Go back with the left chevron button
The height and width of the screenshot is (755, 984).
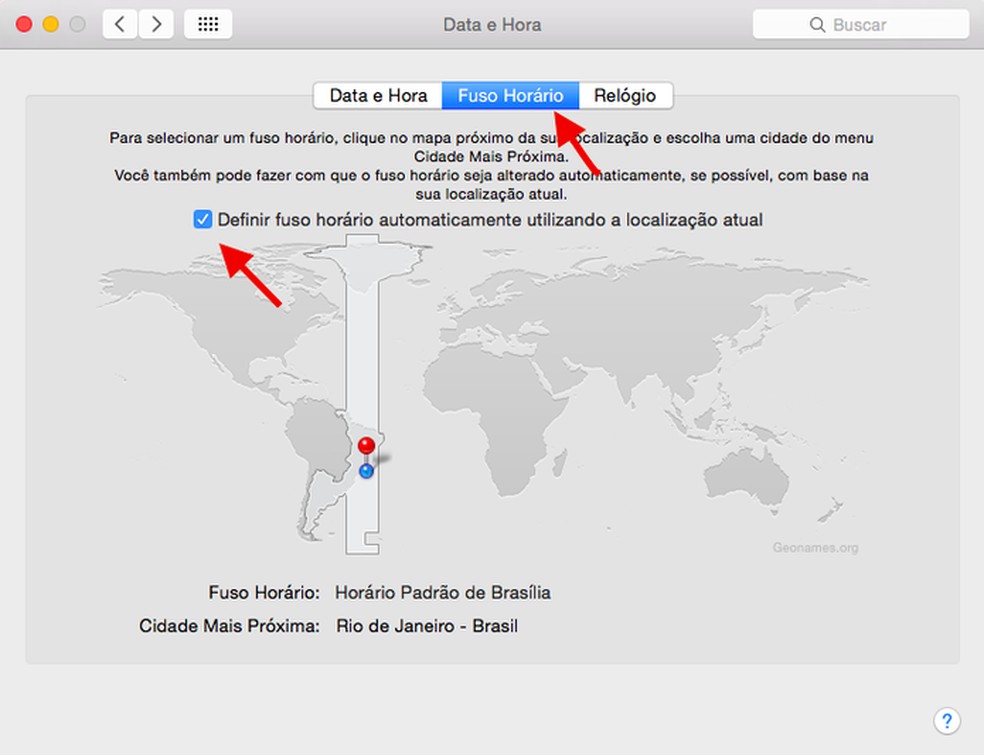tap(120, 24)
